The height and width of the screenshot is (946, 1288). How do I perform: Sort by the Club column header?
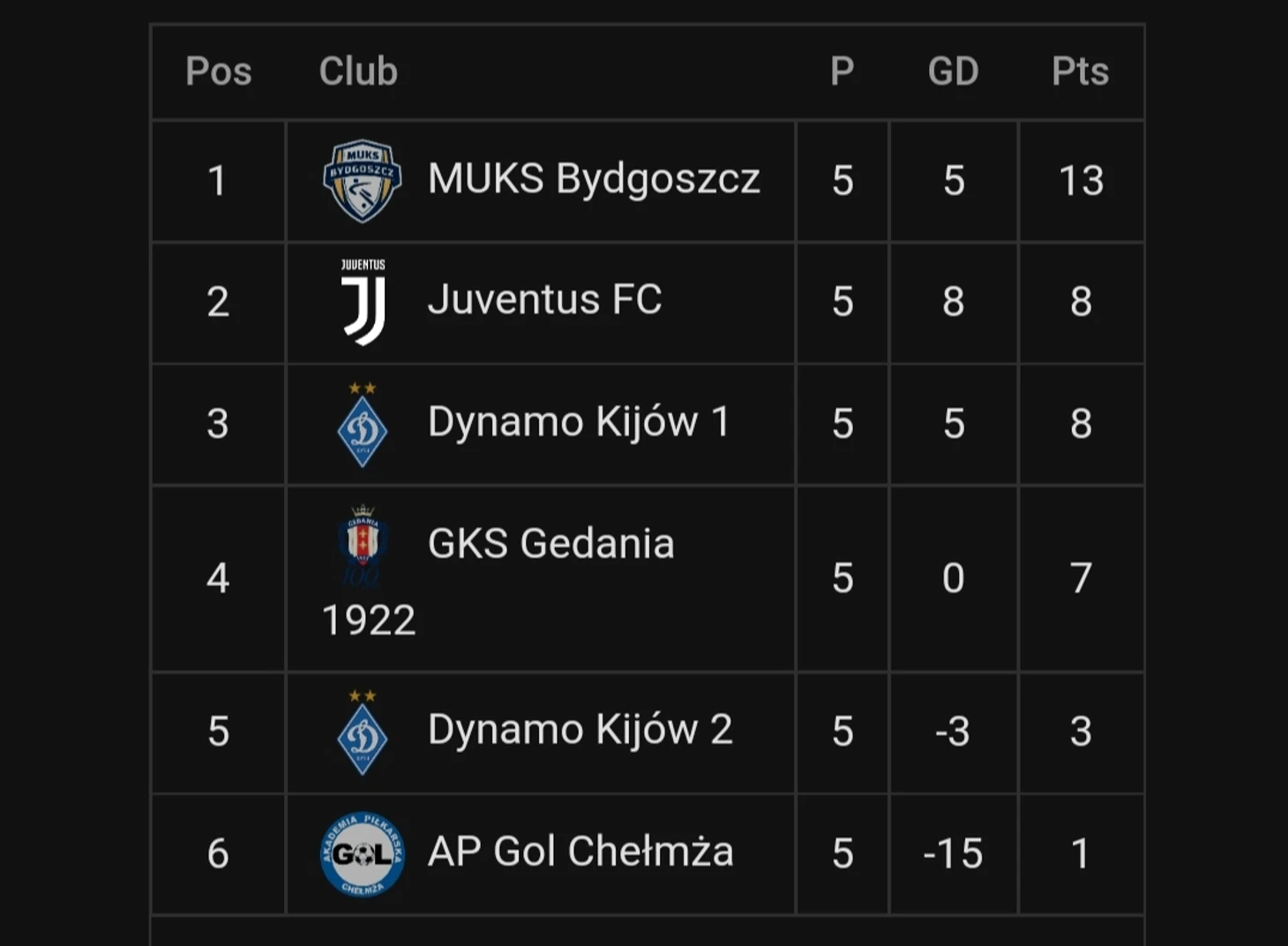pos(358,71)
